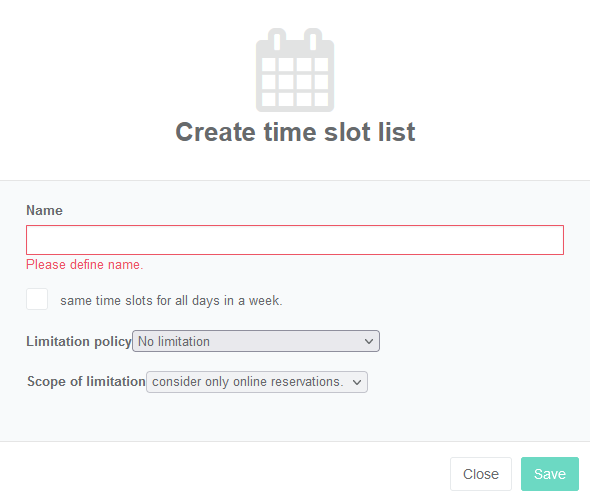Screen dimensions: 590x503
Task: Save the new time slot list
Action: tap(550, 474)
